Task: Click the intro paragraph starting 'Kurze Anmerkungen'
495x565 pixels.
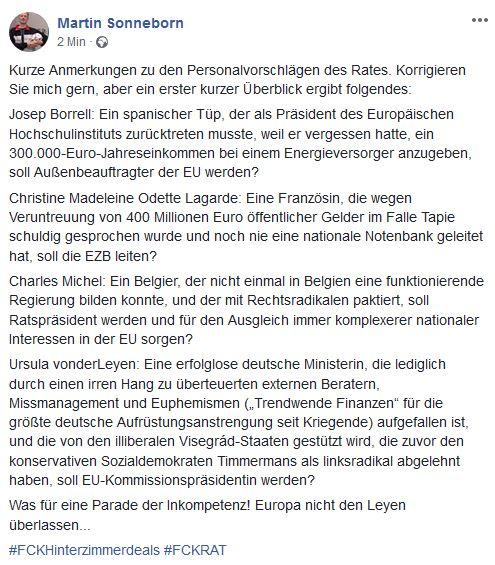Action: coord(237,80)
